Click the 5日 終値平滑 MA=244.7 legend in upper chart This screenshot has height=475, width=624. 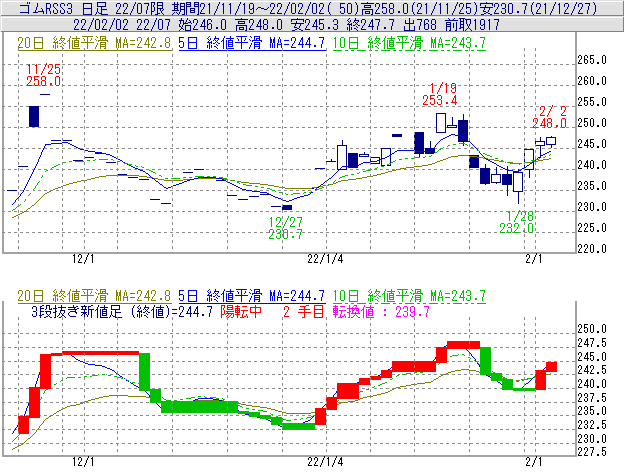pos(252,43)
